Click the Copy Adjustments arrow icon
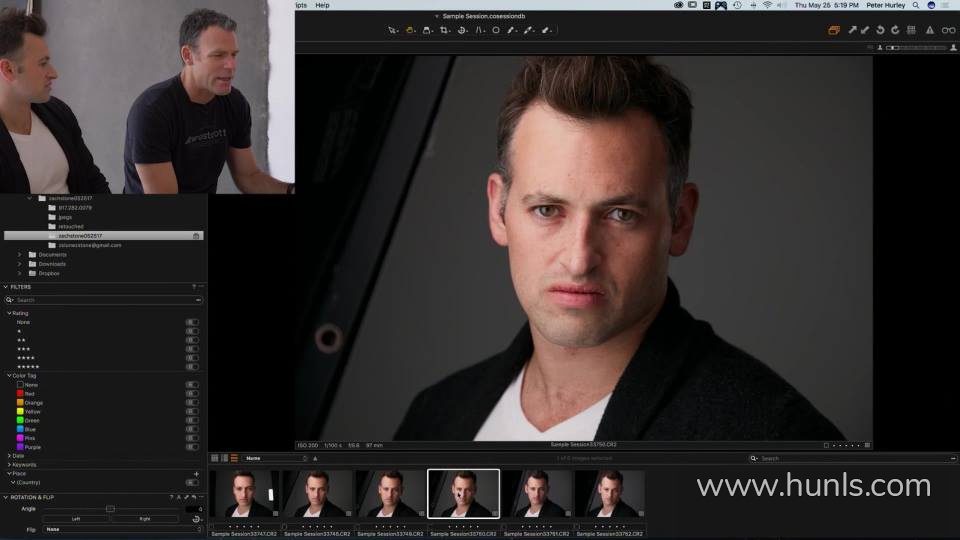 click(x=852, y=30)
